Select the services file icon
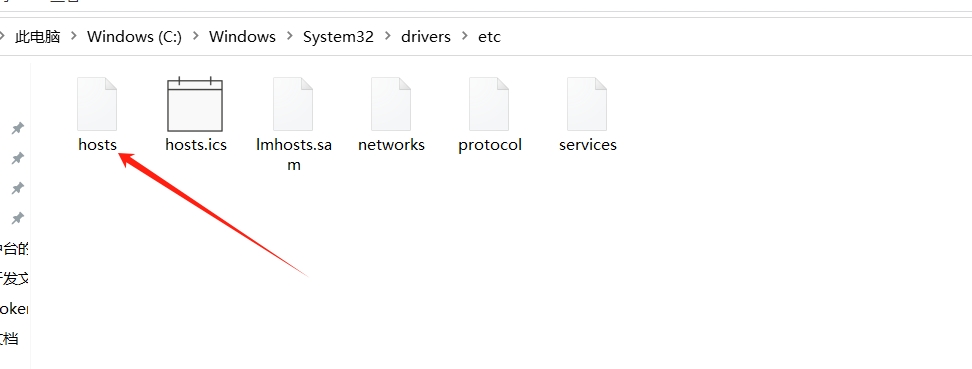Screen dimensions: 972x369 click(x=587, y=104)
